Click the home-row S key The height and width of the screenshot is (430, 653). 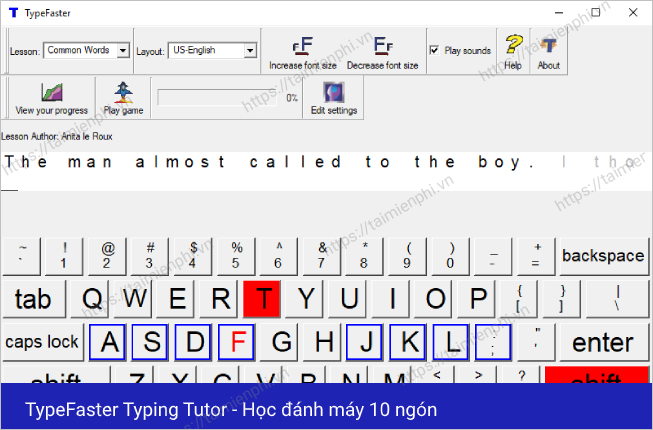tap(150, 342)
